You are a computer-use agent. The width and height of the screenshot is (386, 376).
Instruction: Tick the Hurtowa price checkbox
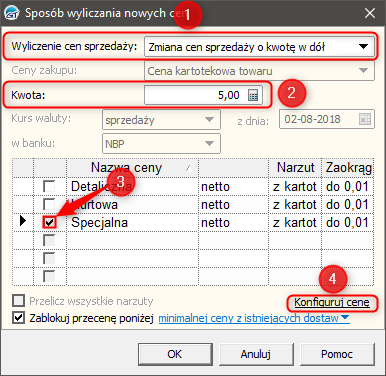(49, 204)
